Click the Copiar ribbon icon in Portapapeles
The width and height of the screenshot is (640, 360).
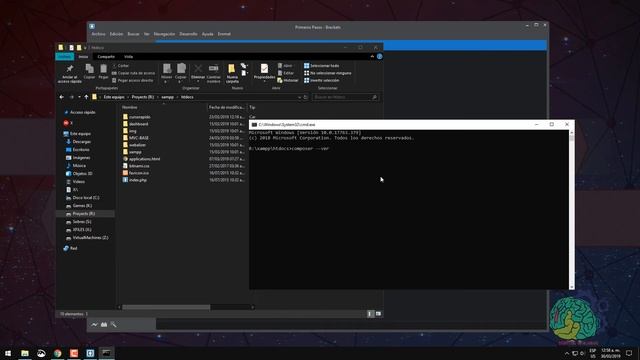tap(89, 71)
